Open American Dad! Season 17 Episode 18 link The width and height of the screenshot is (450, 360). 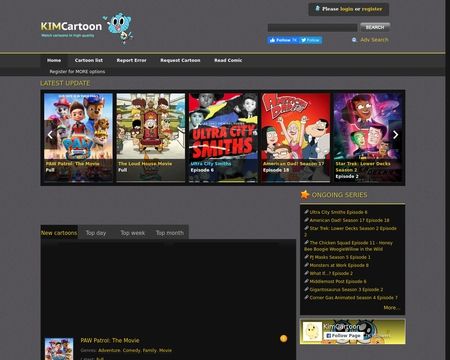(349, 220)
